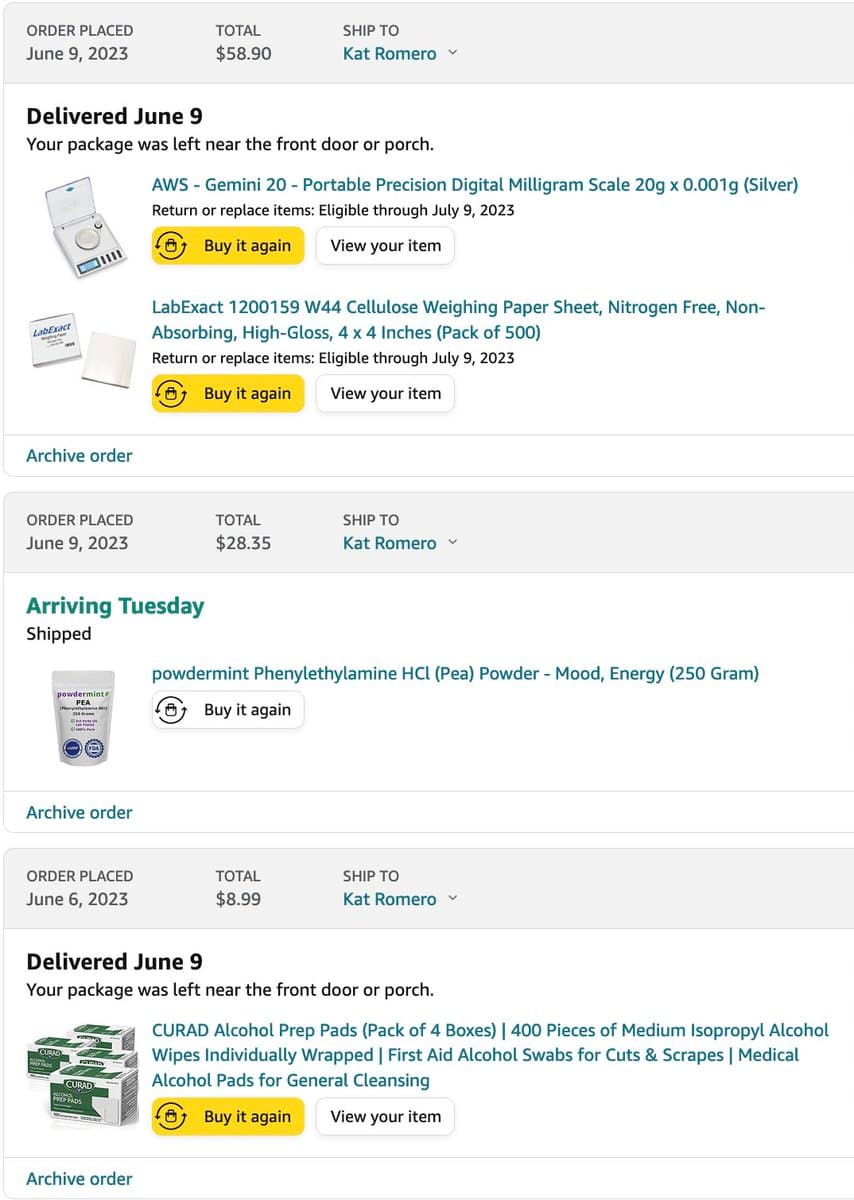Viewport: 854px width, 1200px height.
Task: Buy the powdermint PEA powder again
Action: click(228, 710)
